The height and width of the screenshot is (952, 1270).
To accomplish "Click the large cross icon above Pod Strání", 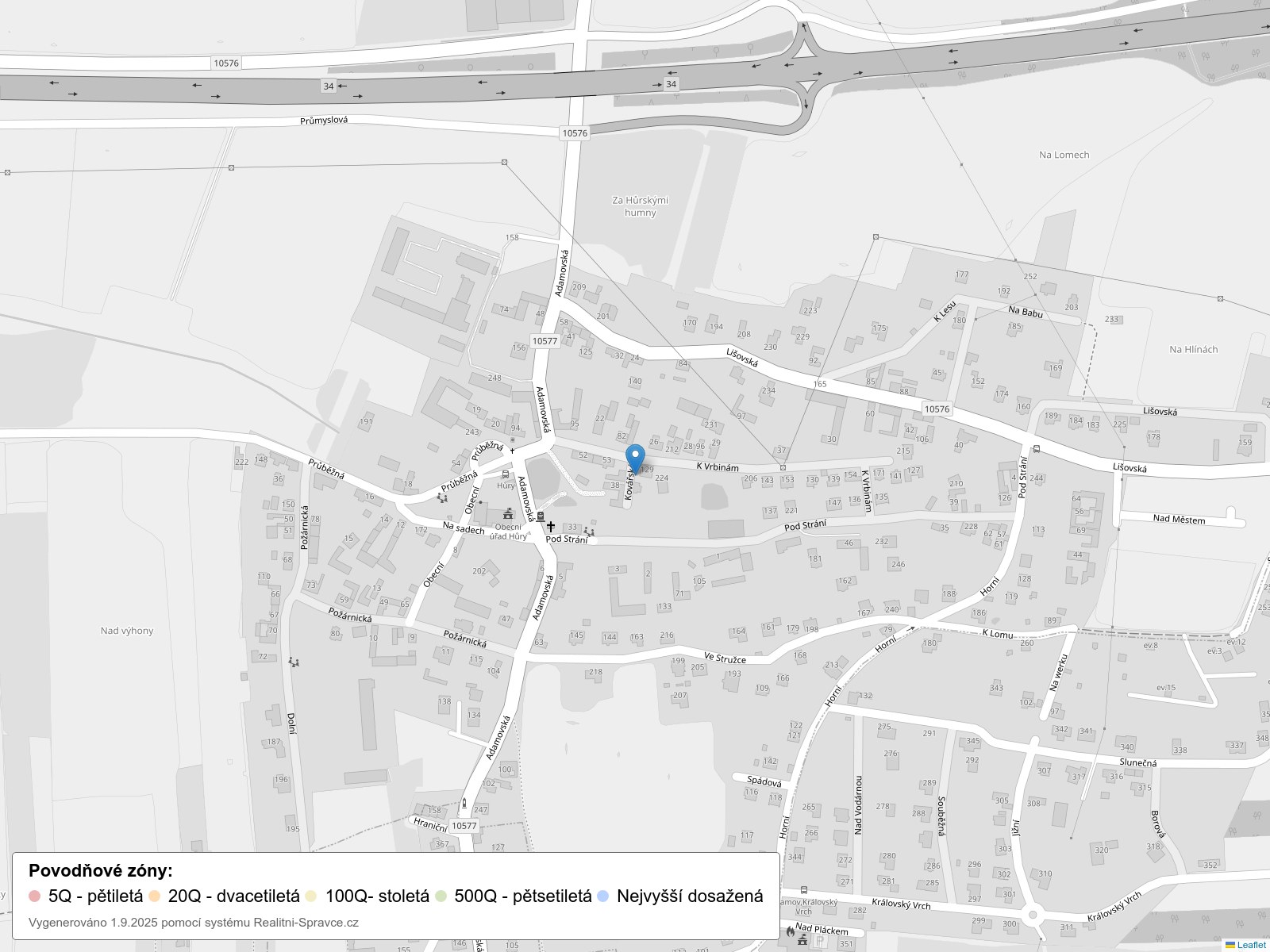I will point(551,526).
